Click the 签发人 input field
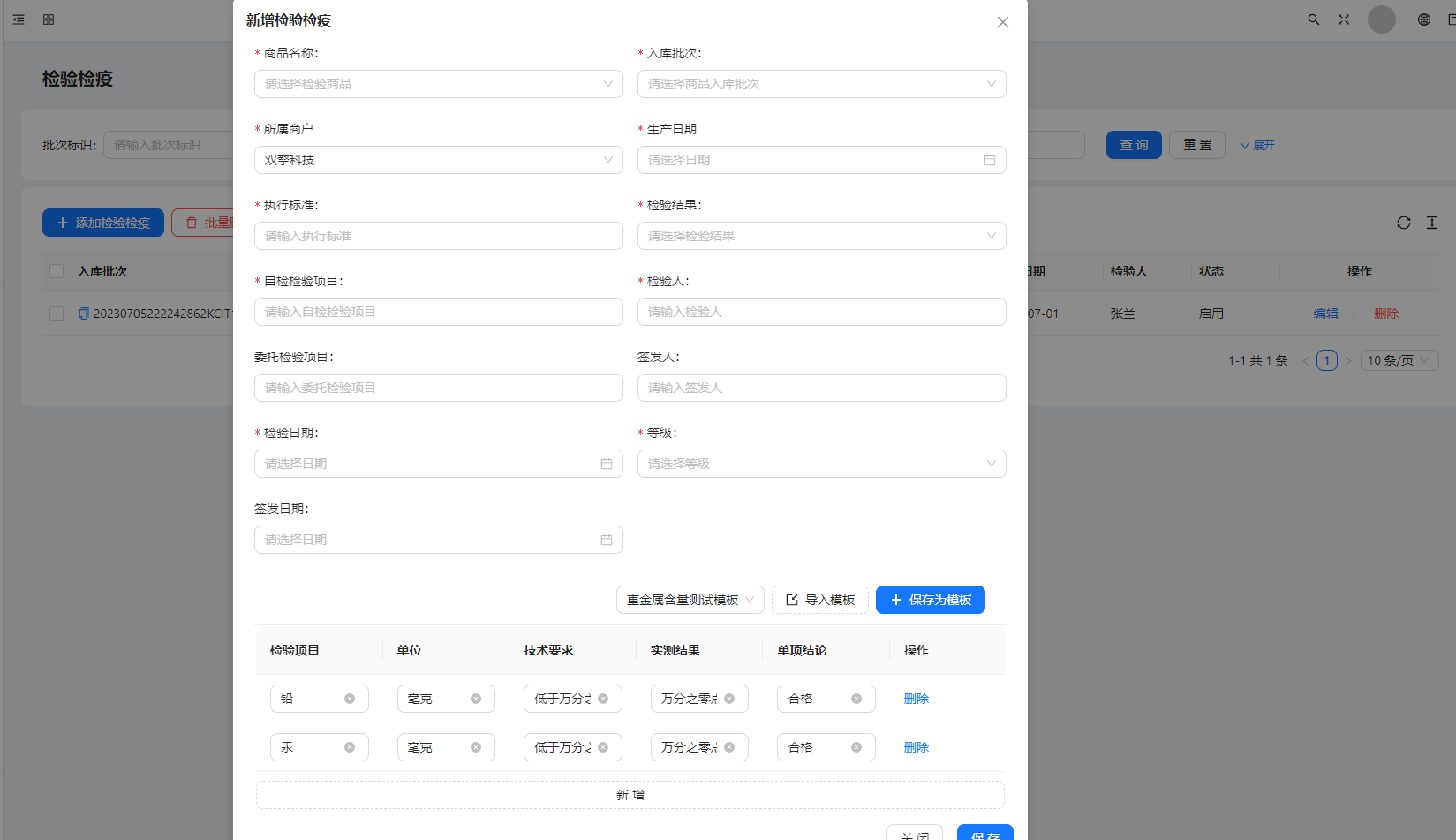The height and width of the screenshot is (840, 1456). click(822, 388)
